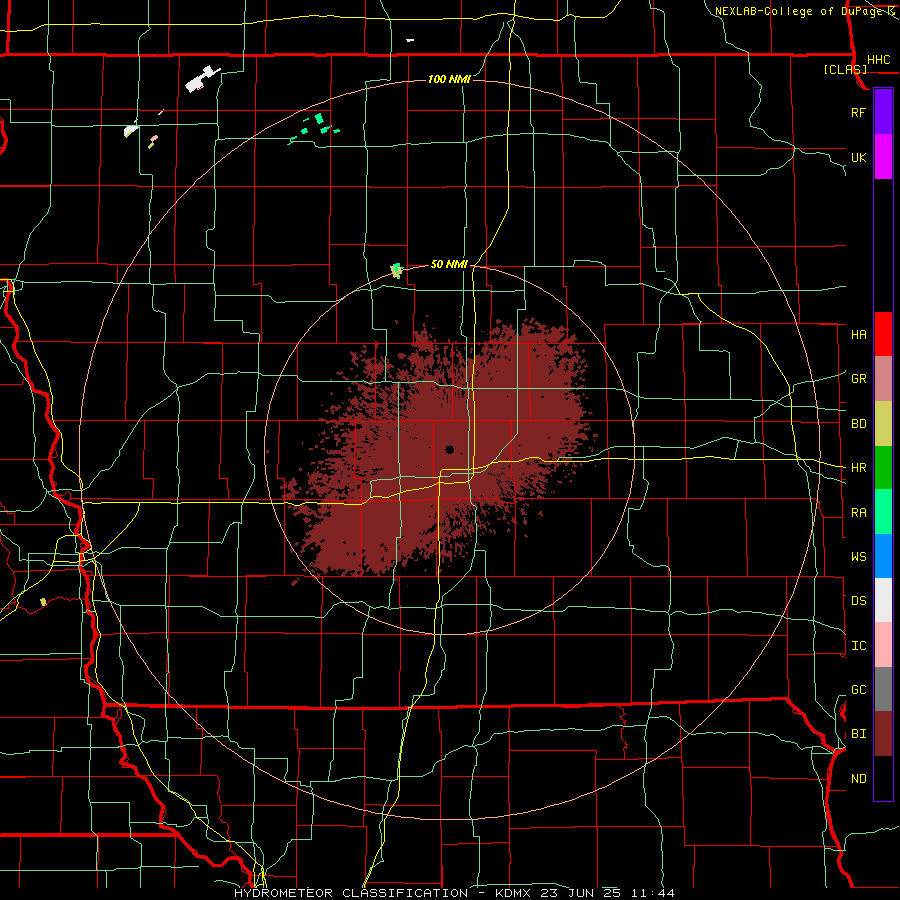Image resolution: width=900 pixels, height=900 pixels.
Task: Click the red HA legend color swatch
Action: tap(883, 334)
